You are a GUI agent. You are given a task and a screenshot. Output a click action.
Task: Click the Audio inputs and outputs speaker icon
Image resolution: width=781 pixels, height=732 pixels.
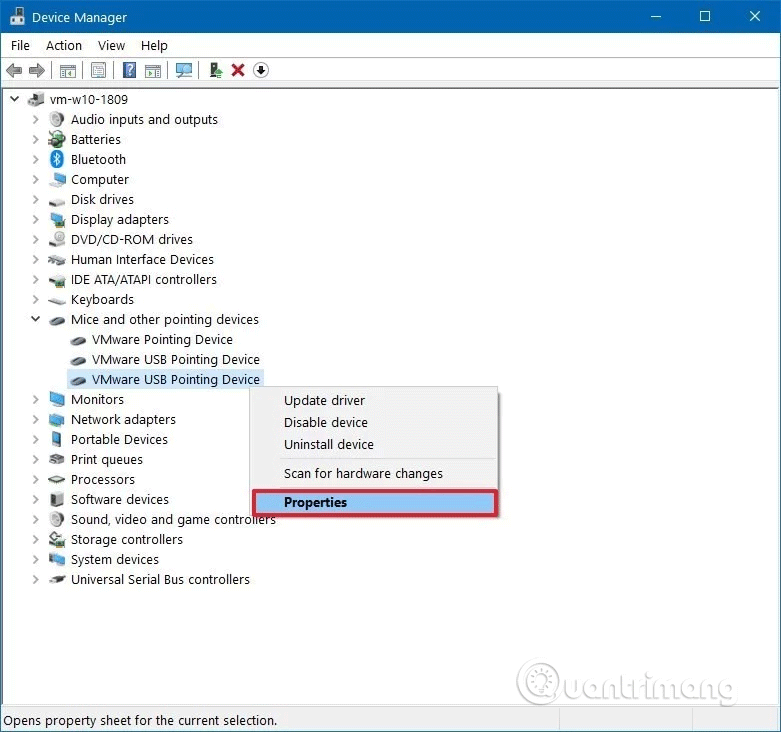point(57,120)
